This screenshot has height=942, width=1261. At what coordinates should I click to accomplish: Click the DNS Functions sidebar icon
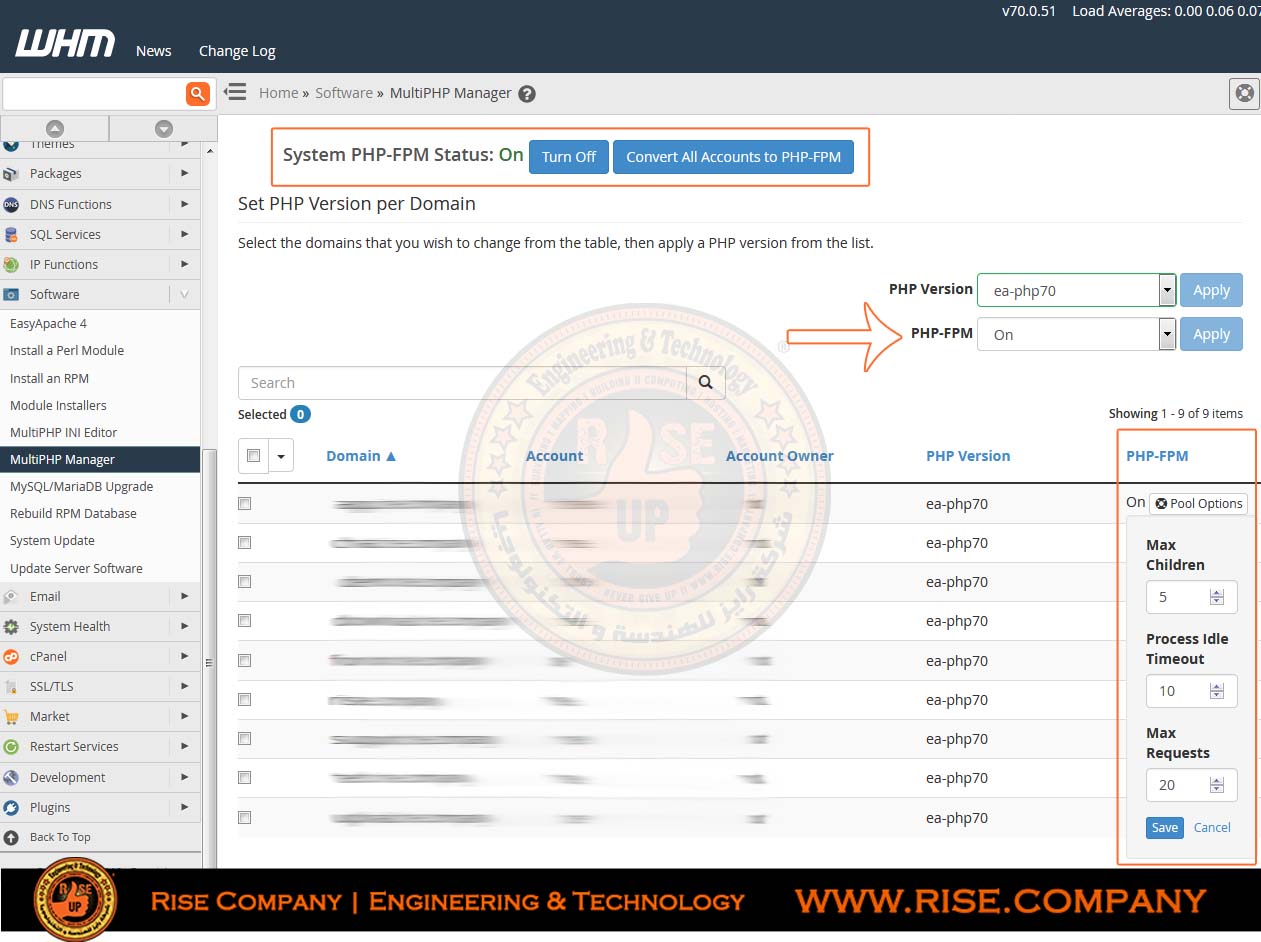[x=11, y=204]
